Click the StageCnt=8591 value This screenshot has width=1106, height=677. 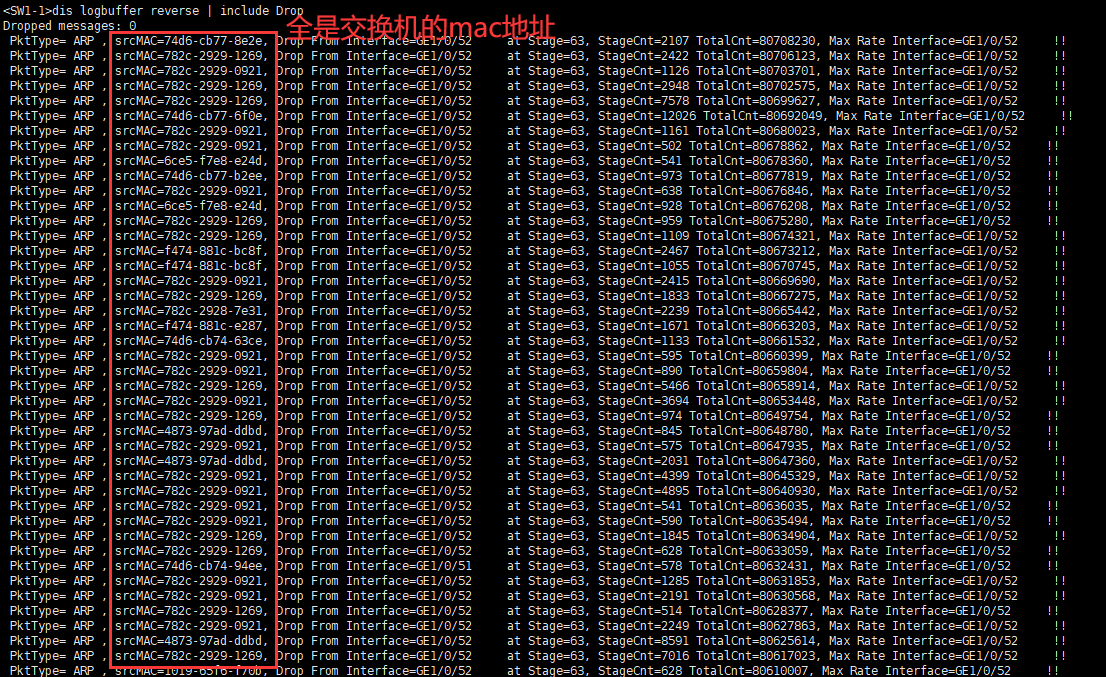[643, 640]
